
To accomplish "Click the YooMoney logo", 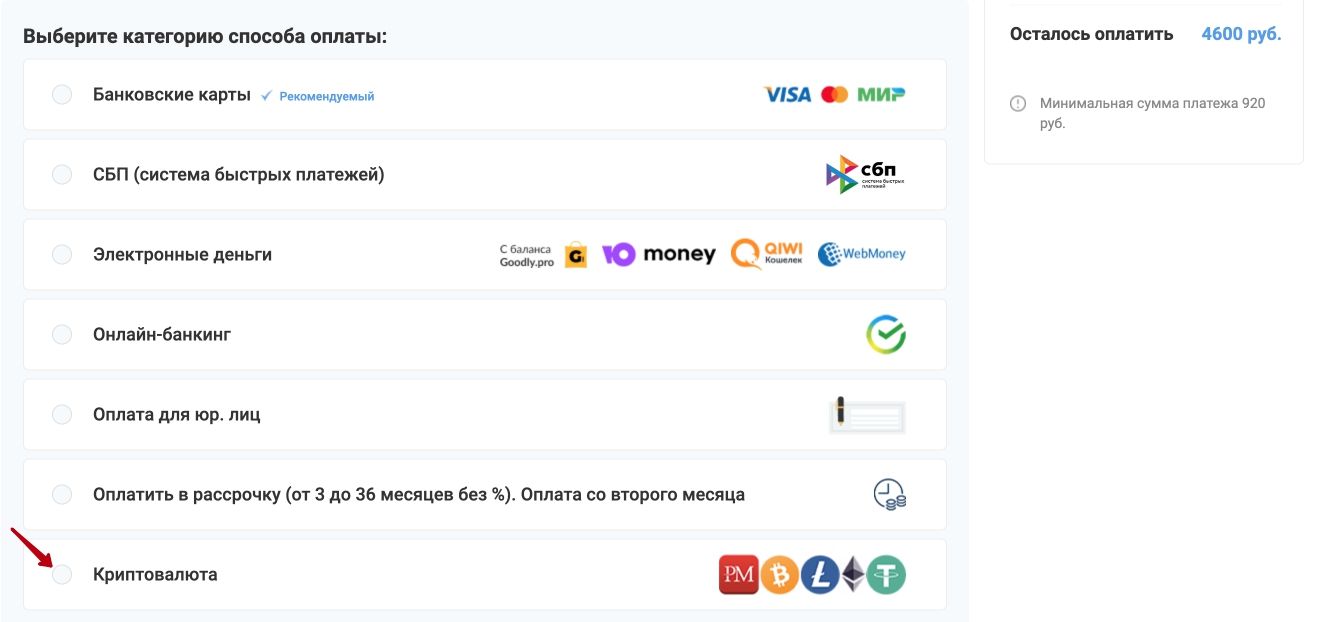I will click(x=659, y=255).
